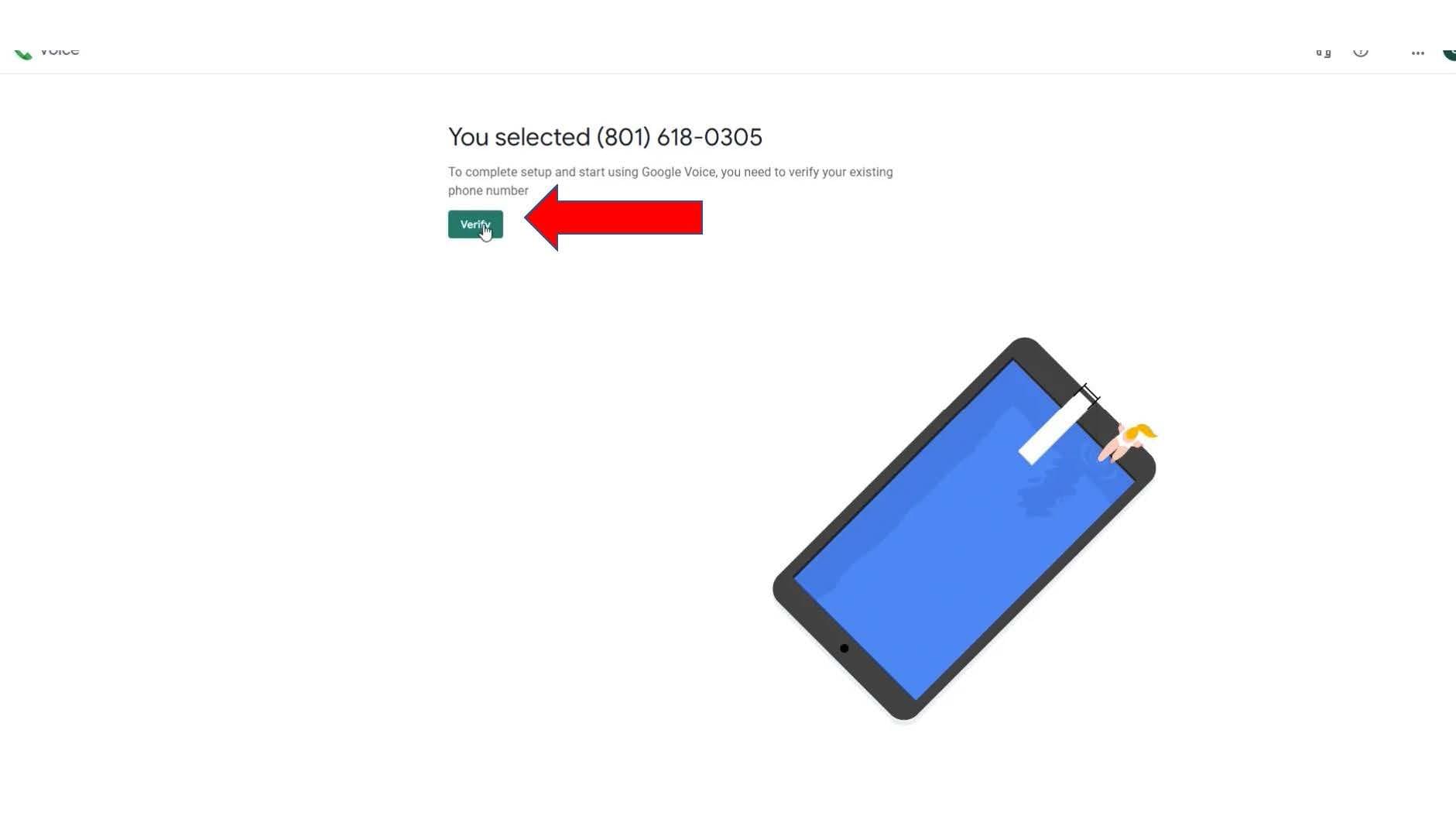
Task: Click the large red arrow pointing at Verify
Action: point(614,218)
